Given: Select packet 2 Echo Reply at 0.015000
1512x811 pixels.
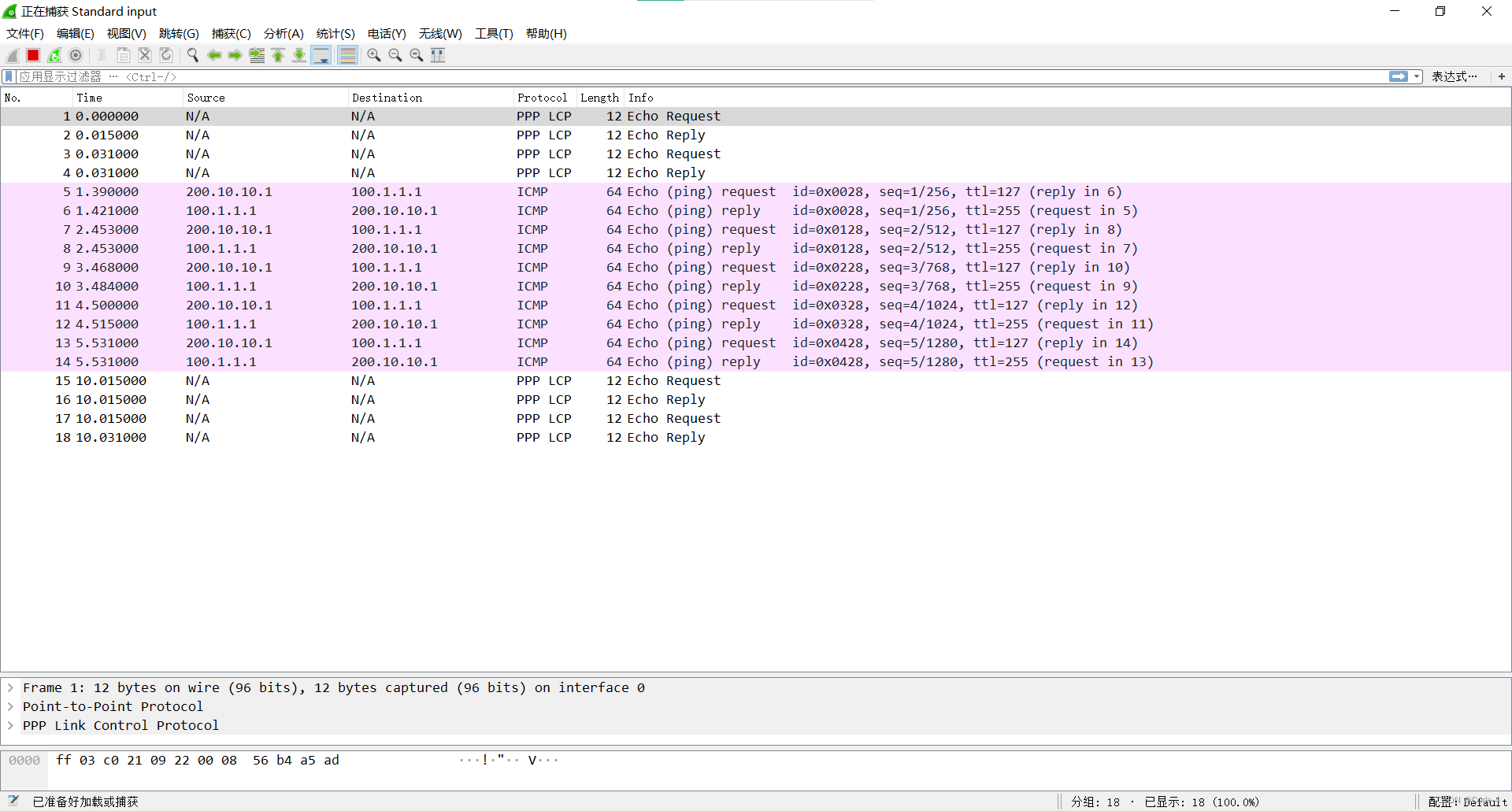Looking at the screenshot, I should click(x=755, y=135).
